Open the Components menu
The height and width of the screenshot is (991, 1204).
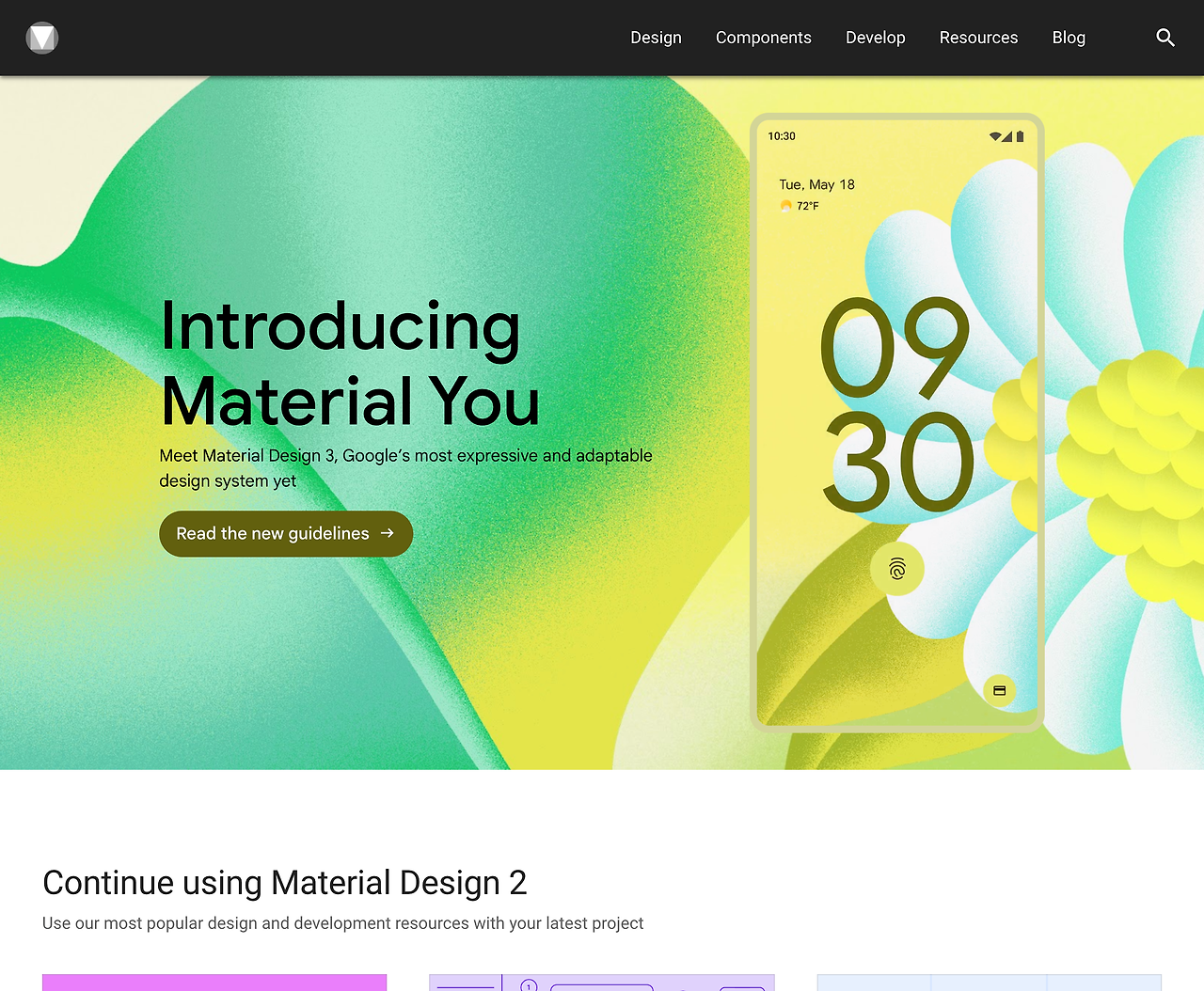764,38
